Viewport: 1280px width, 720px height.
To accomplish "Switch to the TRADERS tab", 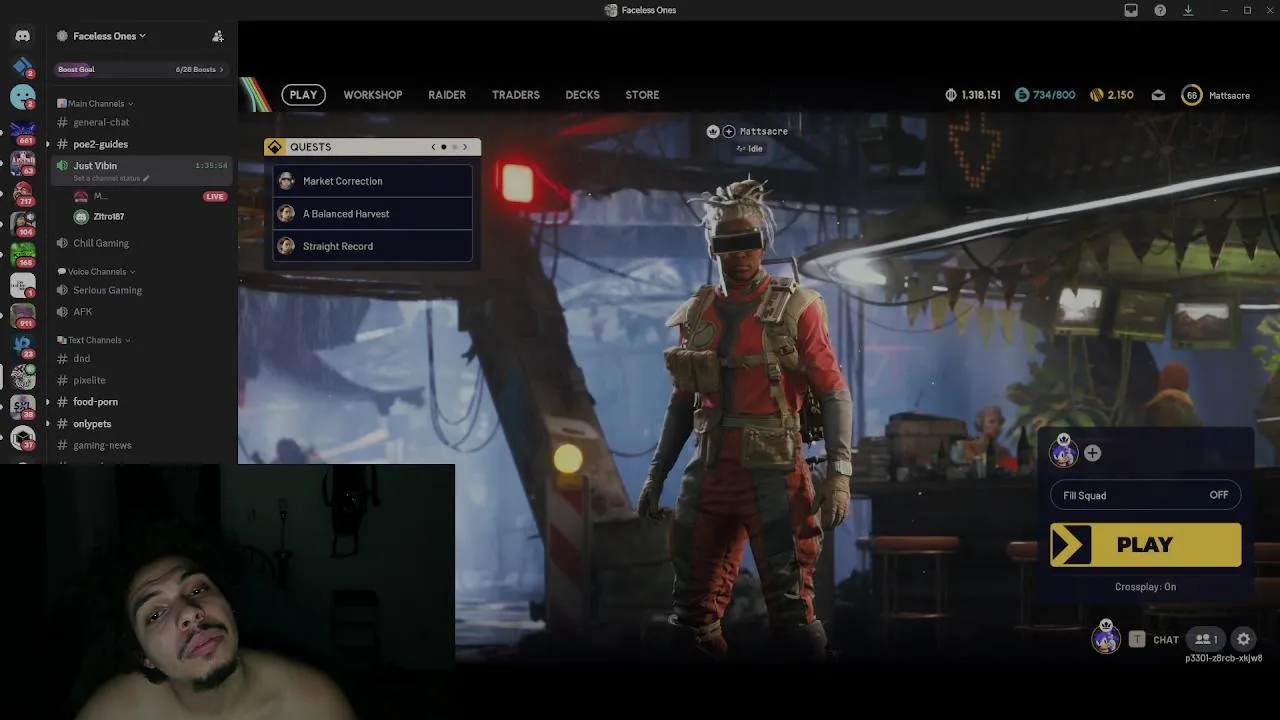I will [516, 95].
